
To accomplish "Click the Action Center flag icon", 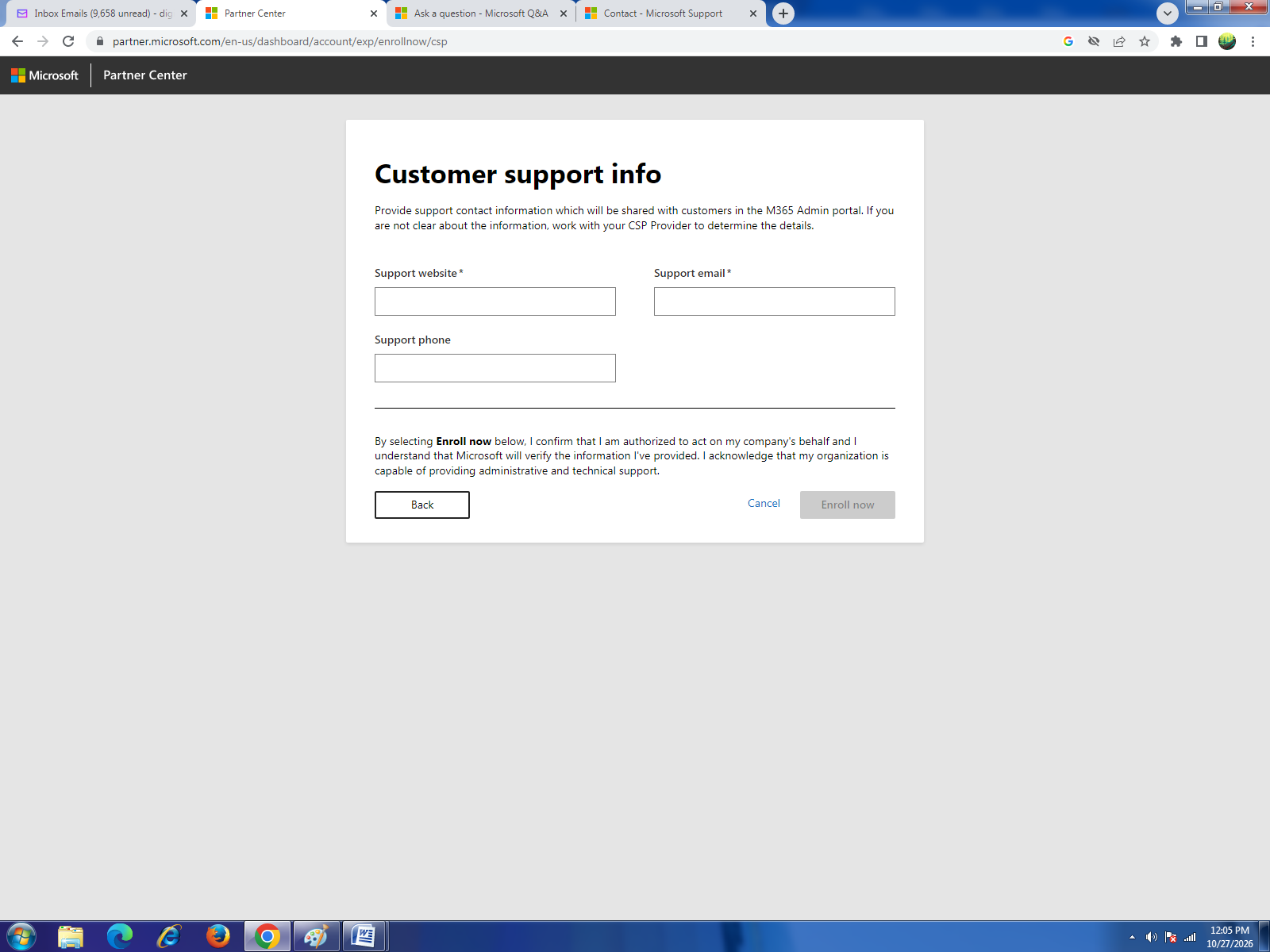I will (x=1171, y=938).
